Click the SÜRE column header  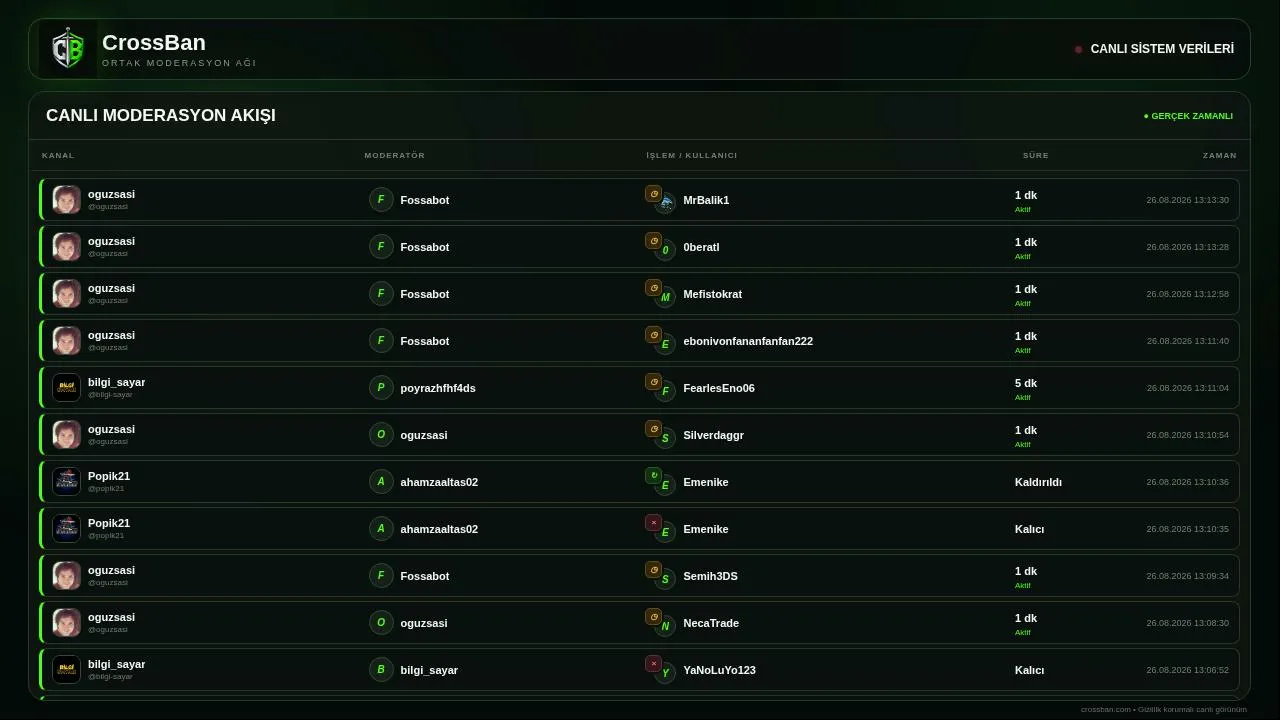(x=1036, y=156)
